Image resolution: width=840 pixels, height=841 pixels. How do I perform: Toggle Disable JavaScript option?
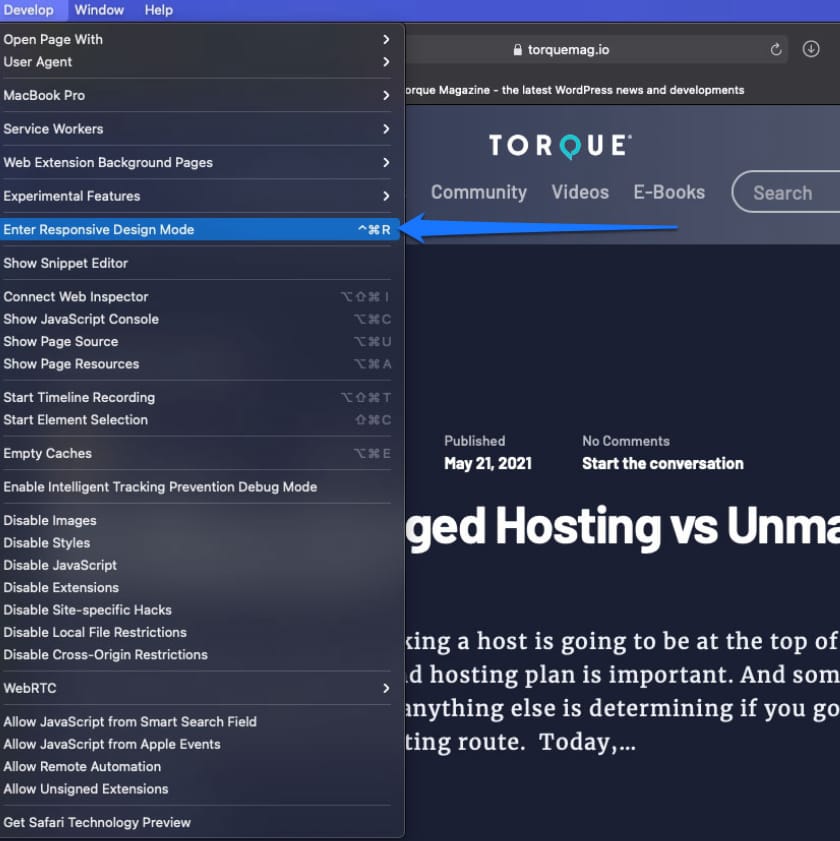[196, 565]
